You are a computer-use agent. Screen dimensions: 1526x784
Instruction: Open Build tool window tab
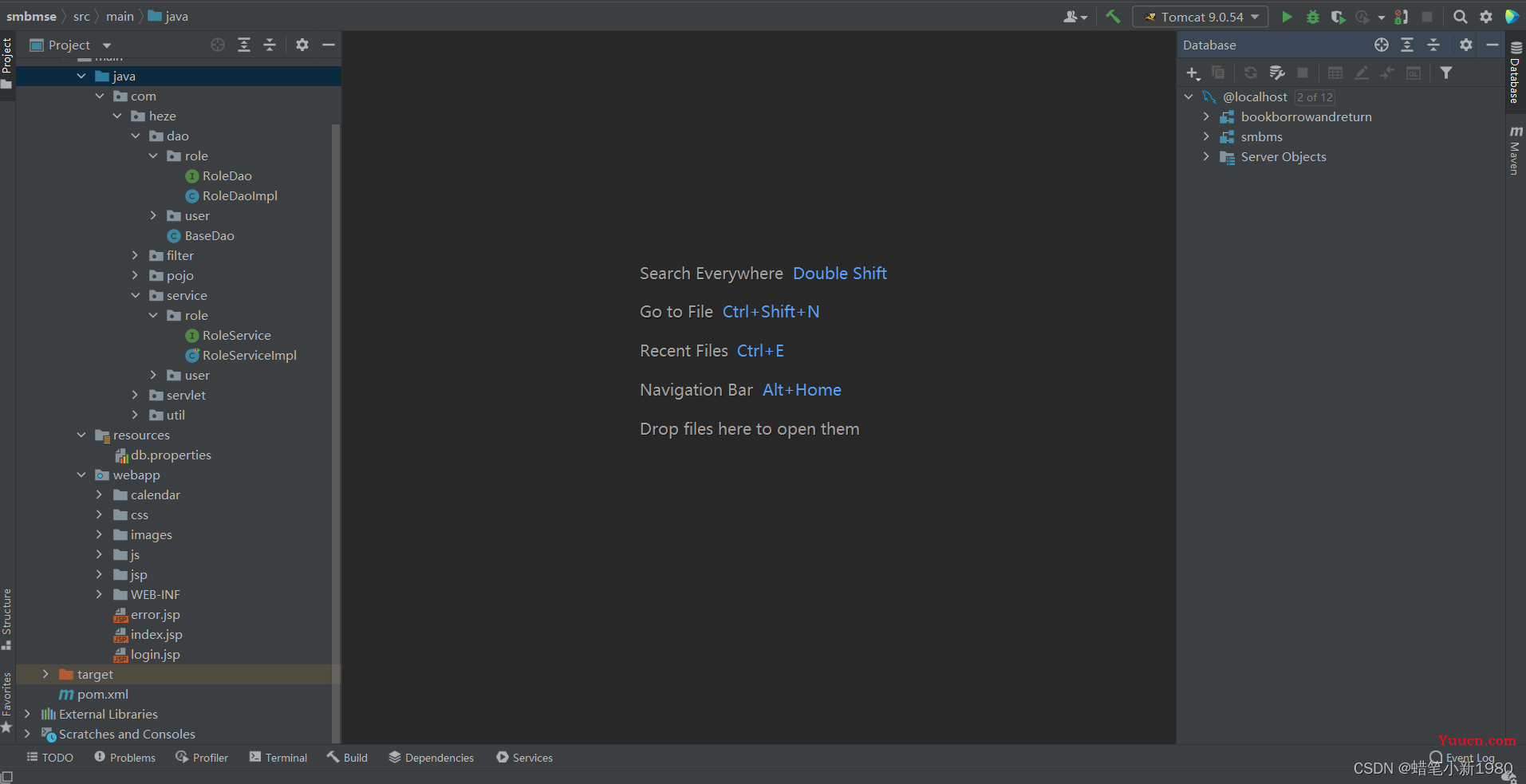[347, 757]
